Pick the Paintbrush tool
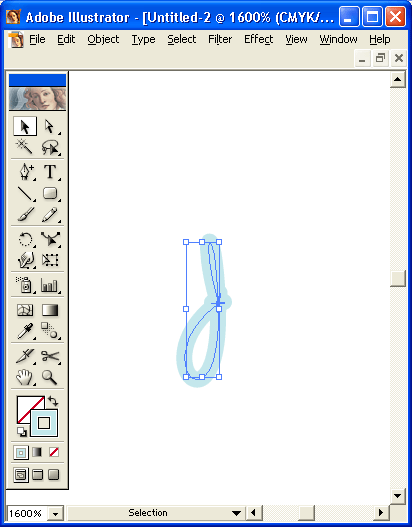The width and height of the screenshot is (412, 527). tap(25, 214)
